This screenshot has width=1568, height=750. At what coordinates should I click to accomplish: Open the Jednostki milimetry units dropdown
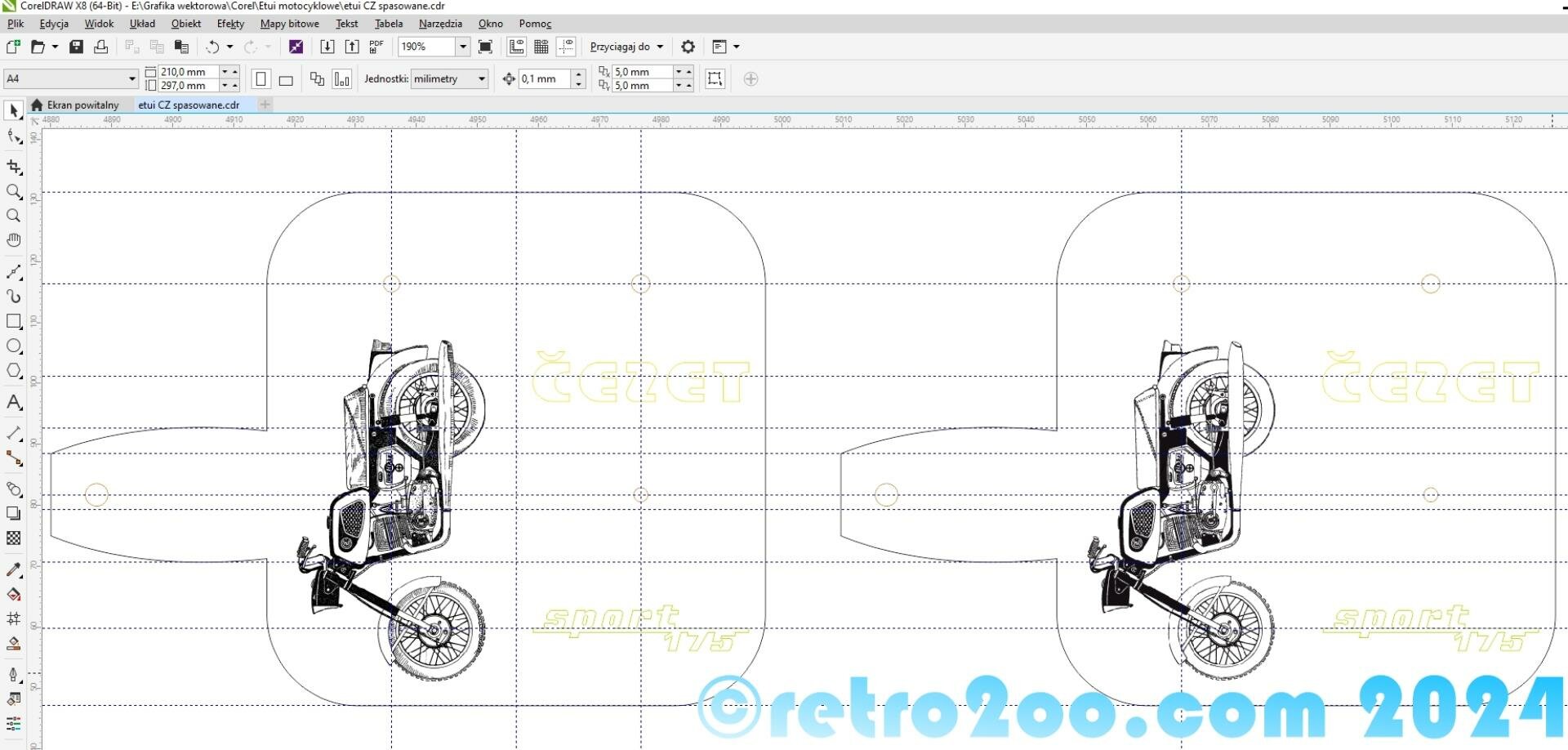pyautogui.click(x=481, y=79)
